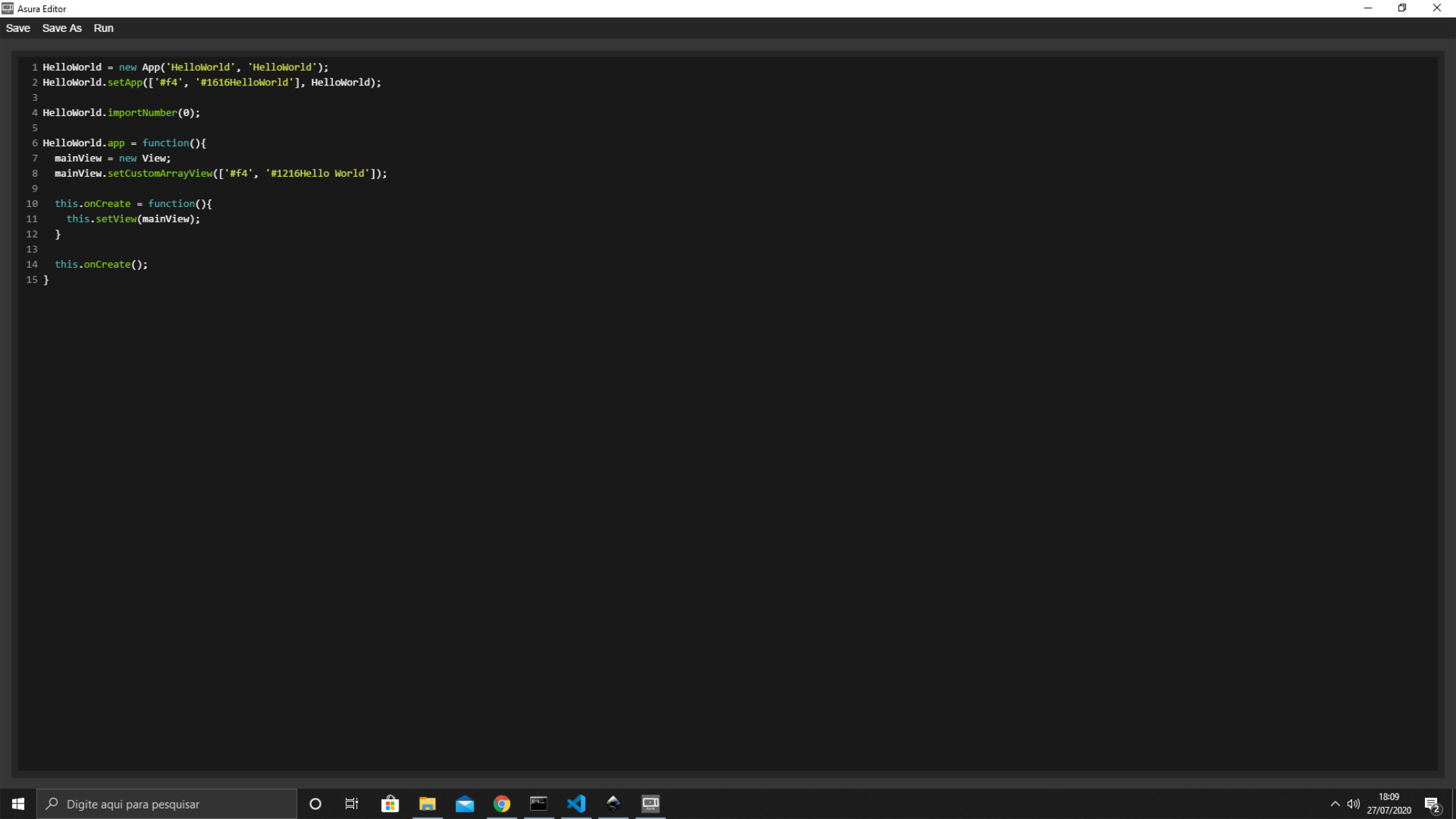Open the volume control
Screen dimensions: 1456x819
tap(1353, 803)
